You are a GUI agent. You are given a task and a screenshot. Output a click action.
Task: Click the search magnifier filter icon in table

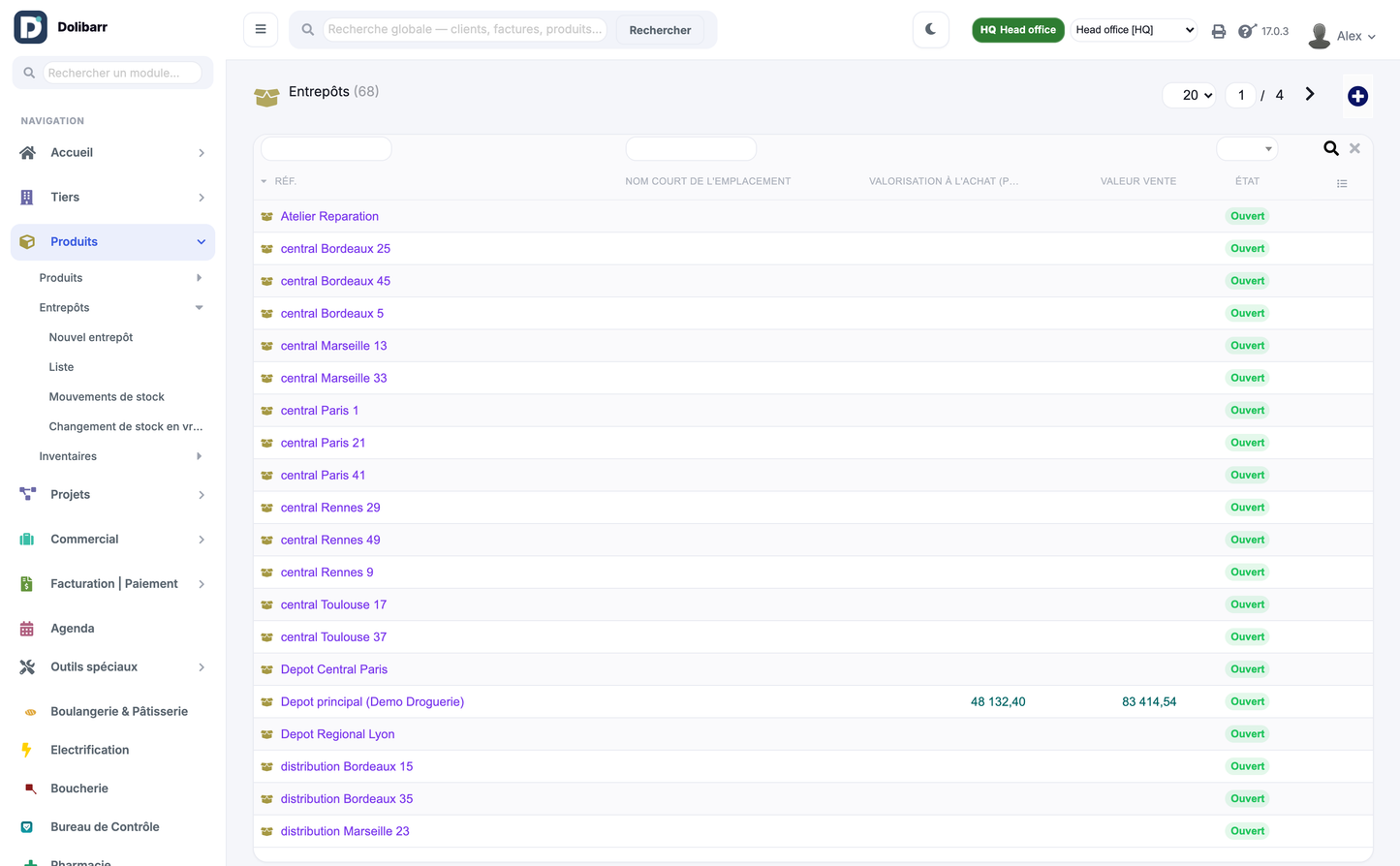1331,148
